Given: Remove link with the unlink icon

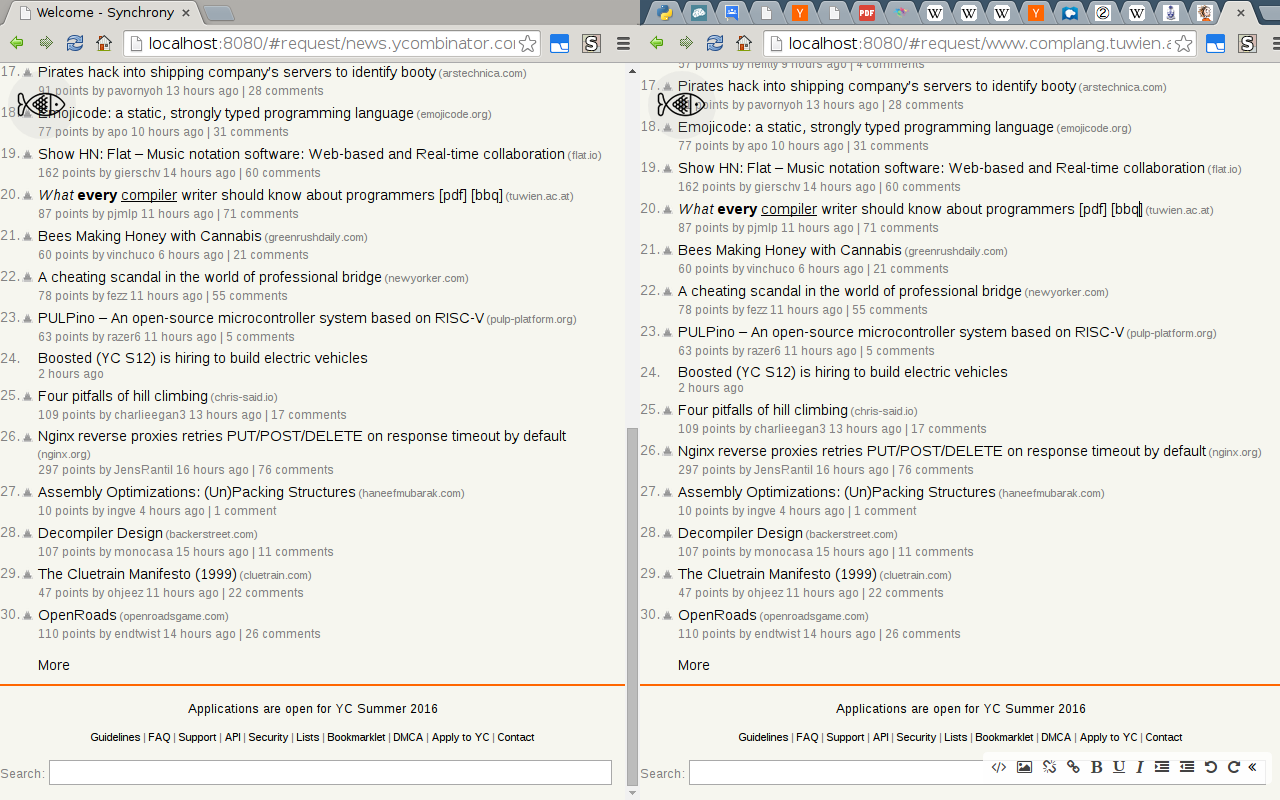Looking at the screenshot, I should [1049, 767].
